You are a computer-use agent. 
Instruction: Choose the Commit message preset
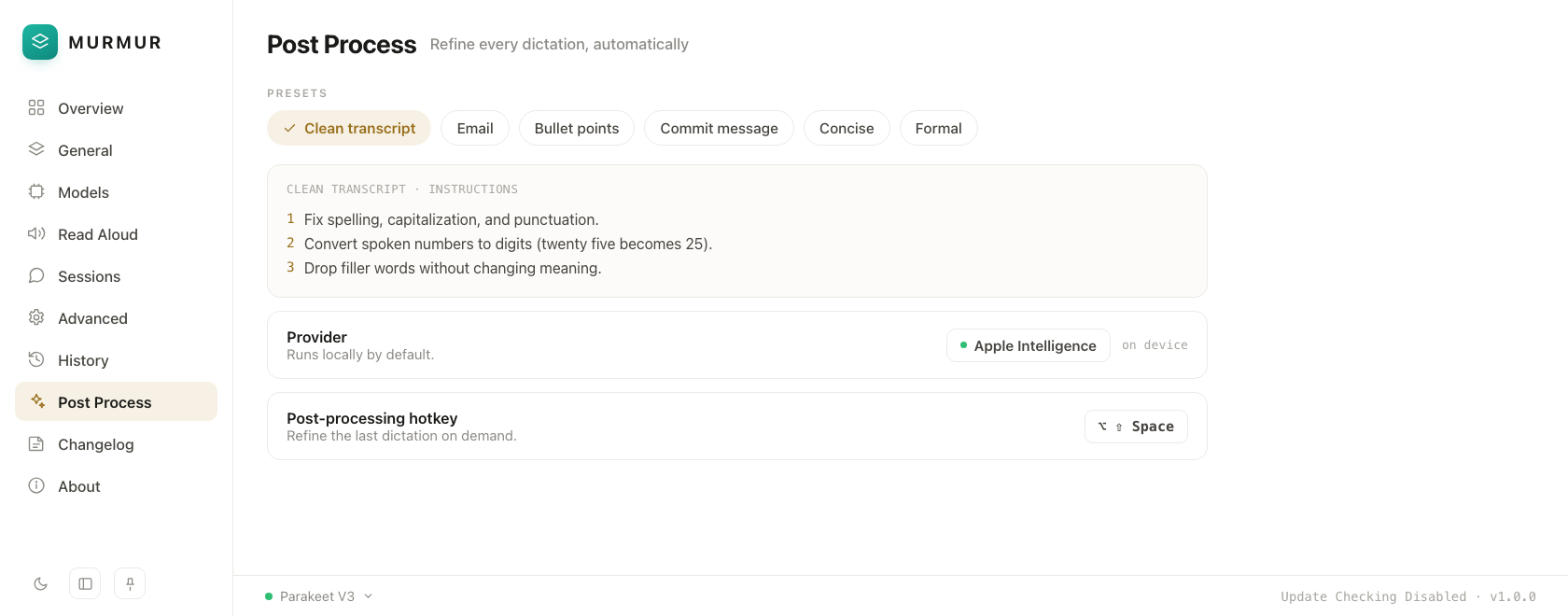click(719, 128)
